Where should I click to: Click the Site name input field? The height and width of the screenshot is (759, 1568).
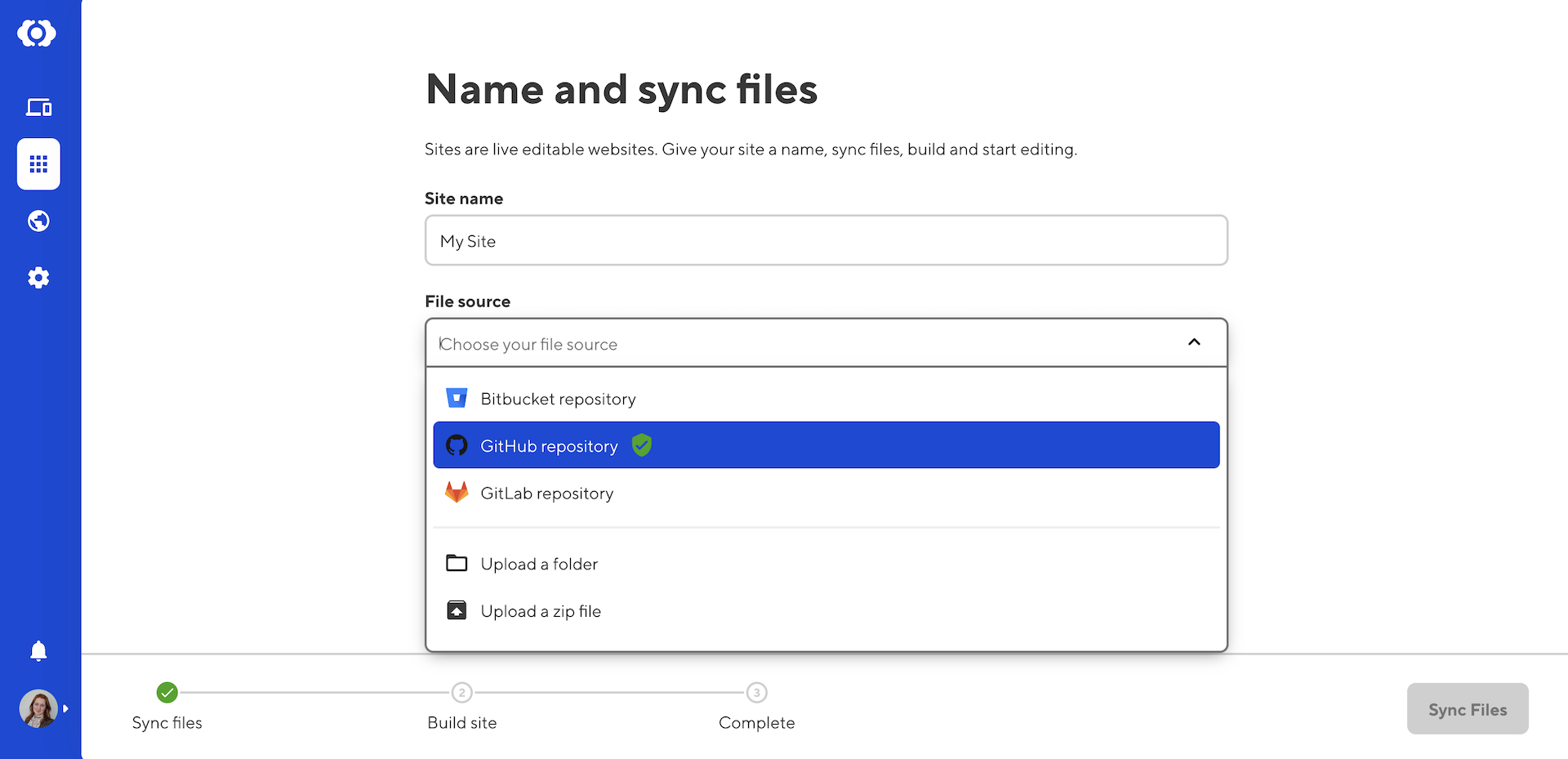point(826,241)
